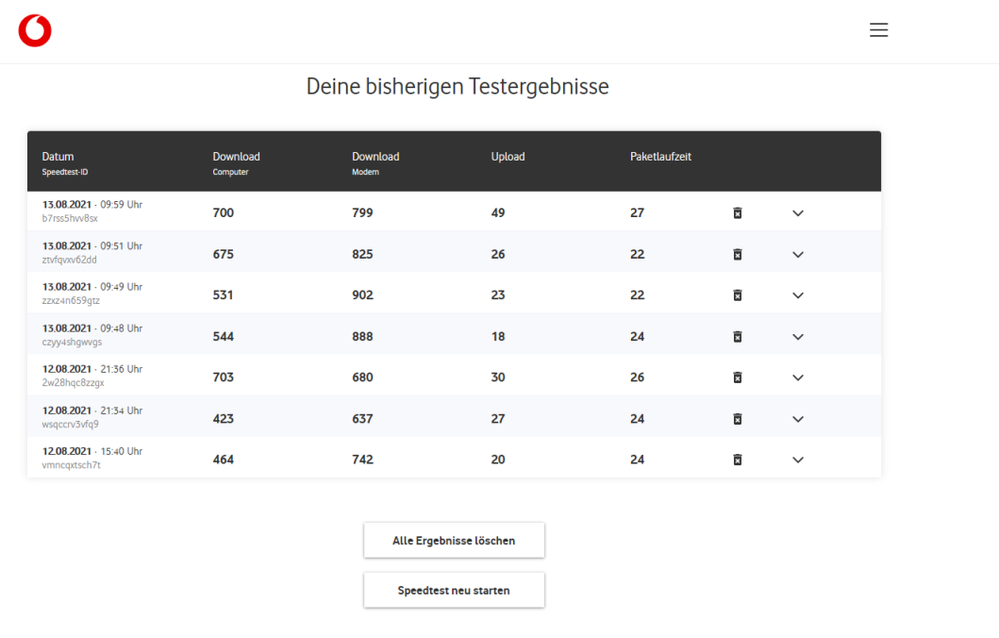The height and width of the screenshot is (638, 999).
Task: Select the date 12.08.2021 - 15:40 Uhr
Action: pos(92,451)
